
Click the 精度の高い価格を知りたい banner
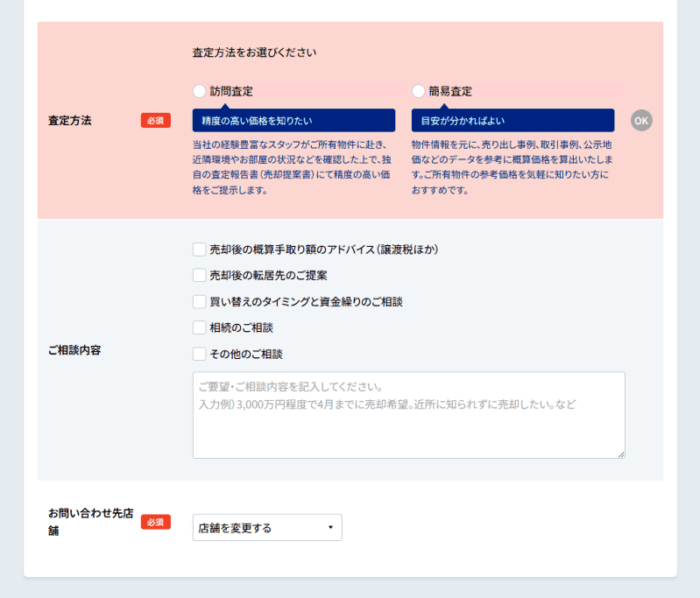pyautogui.click(x=294, y=120)
